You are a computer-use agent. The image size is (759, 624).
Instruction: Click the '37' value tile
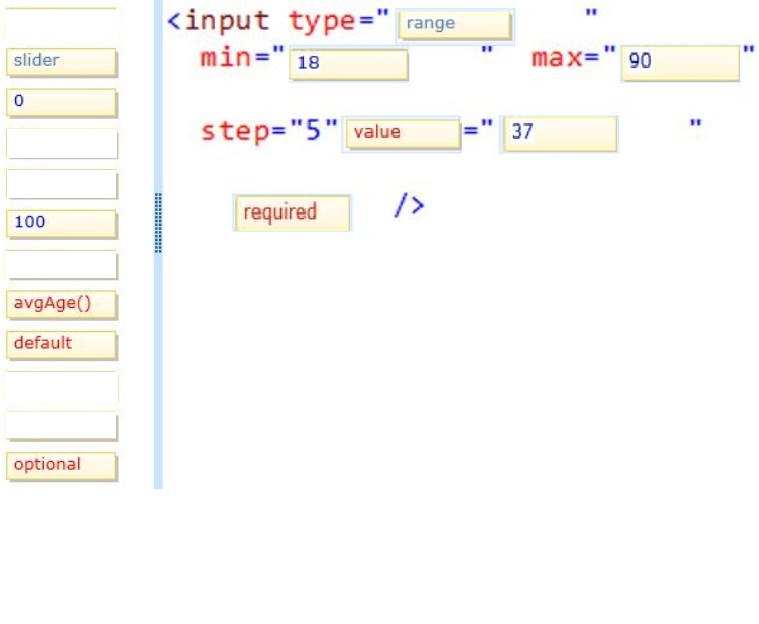point(560,134)
